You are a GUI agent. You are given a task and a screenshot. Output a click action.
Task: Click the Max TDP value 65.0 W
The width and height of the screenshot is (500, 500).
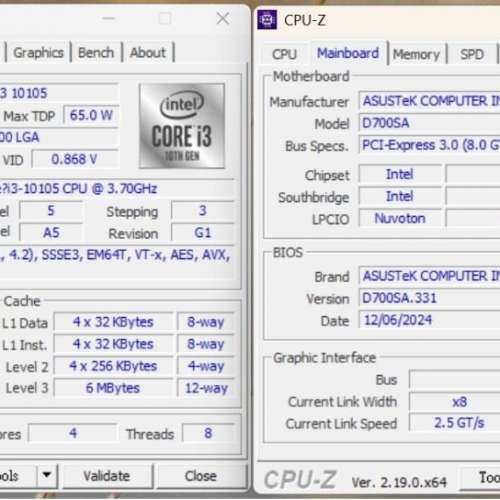click(91, 115)
